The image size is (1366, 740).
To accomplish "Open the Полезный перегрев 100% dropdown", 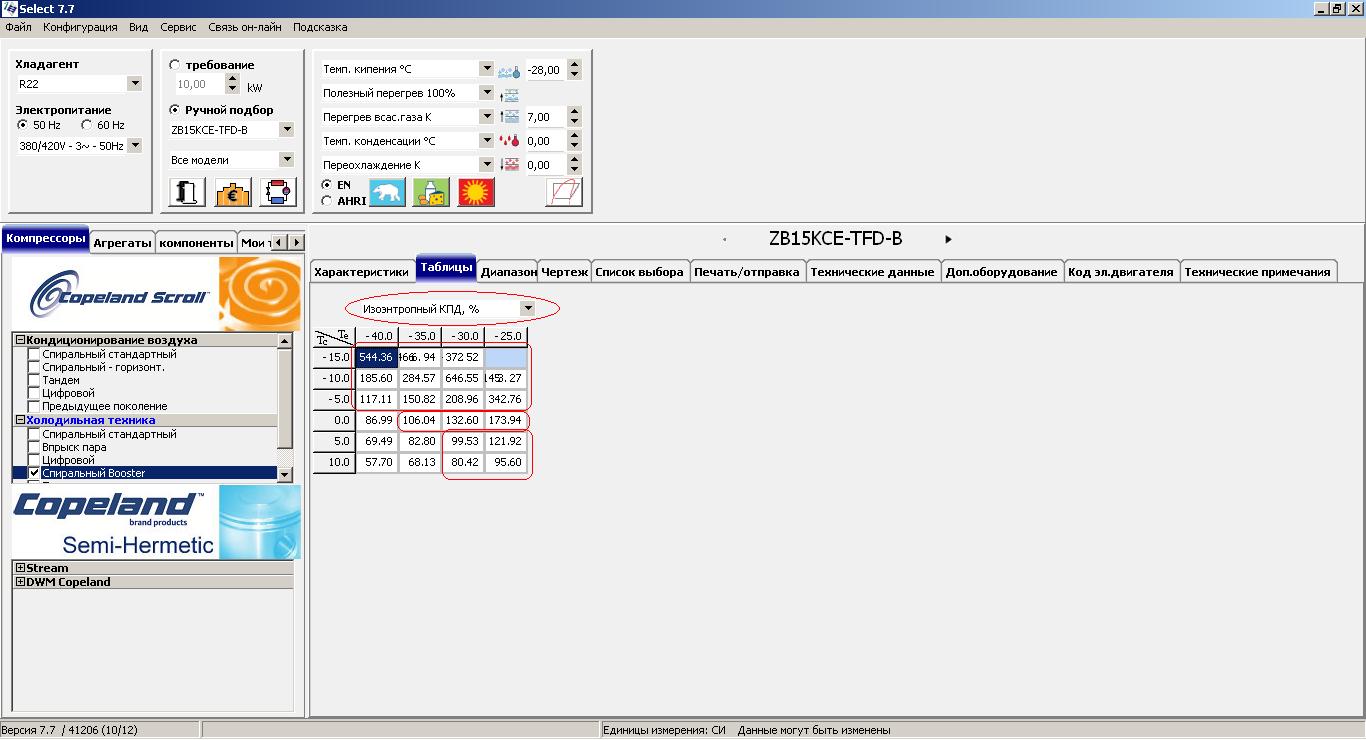I will 486,93.
